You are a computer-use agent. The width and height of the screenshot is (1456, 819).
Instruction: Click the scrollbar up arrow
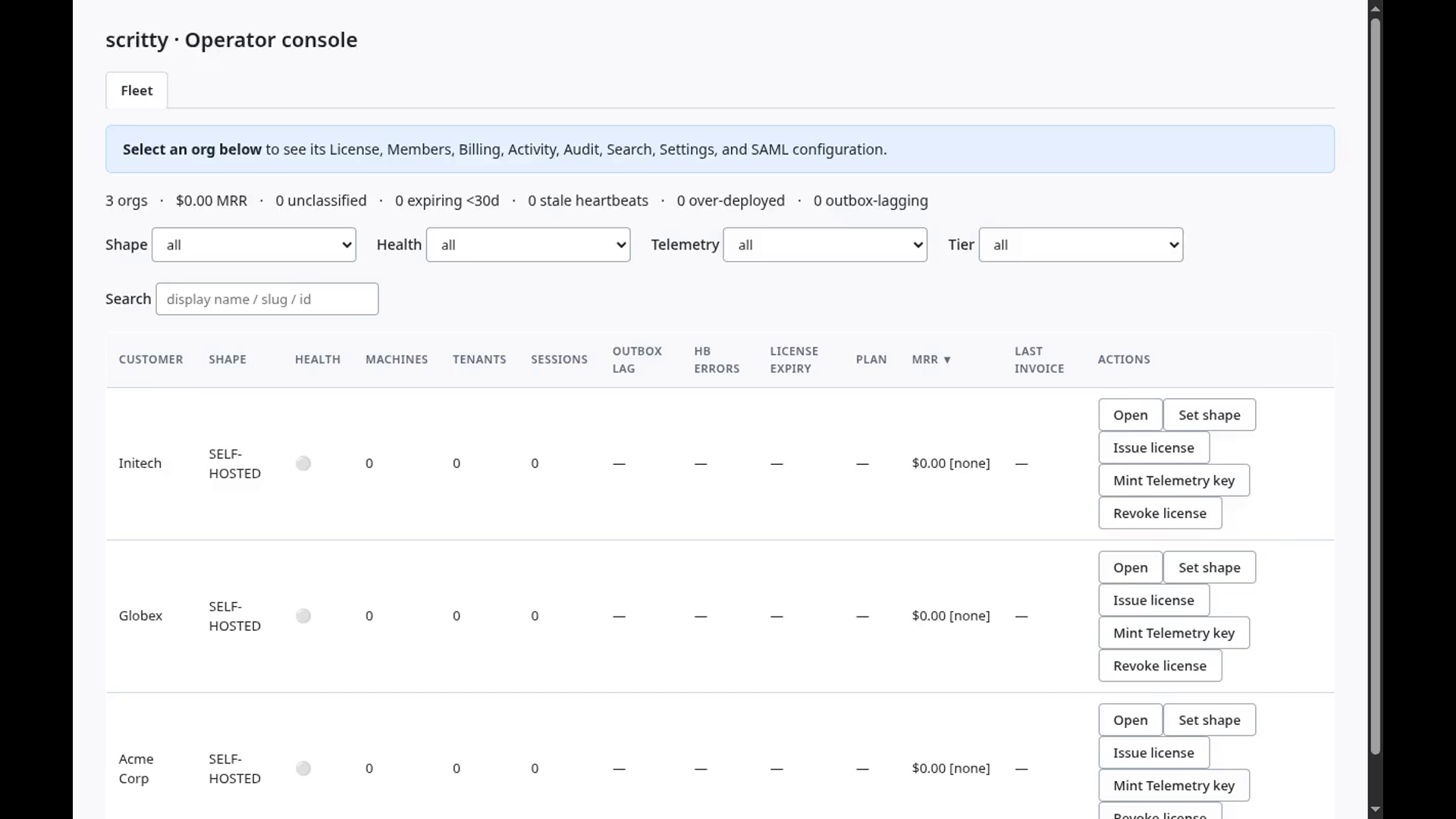[x=1376, y=8]
